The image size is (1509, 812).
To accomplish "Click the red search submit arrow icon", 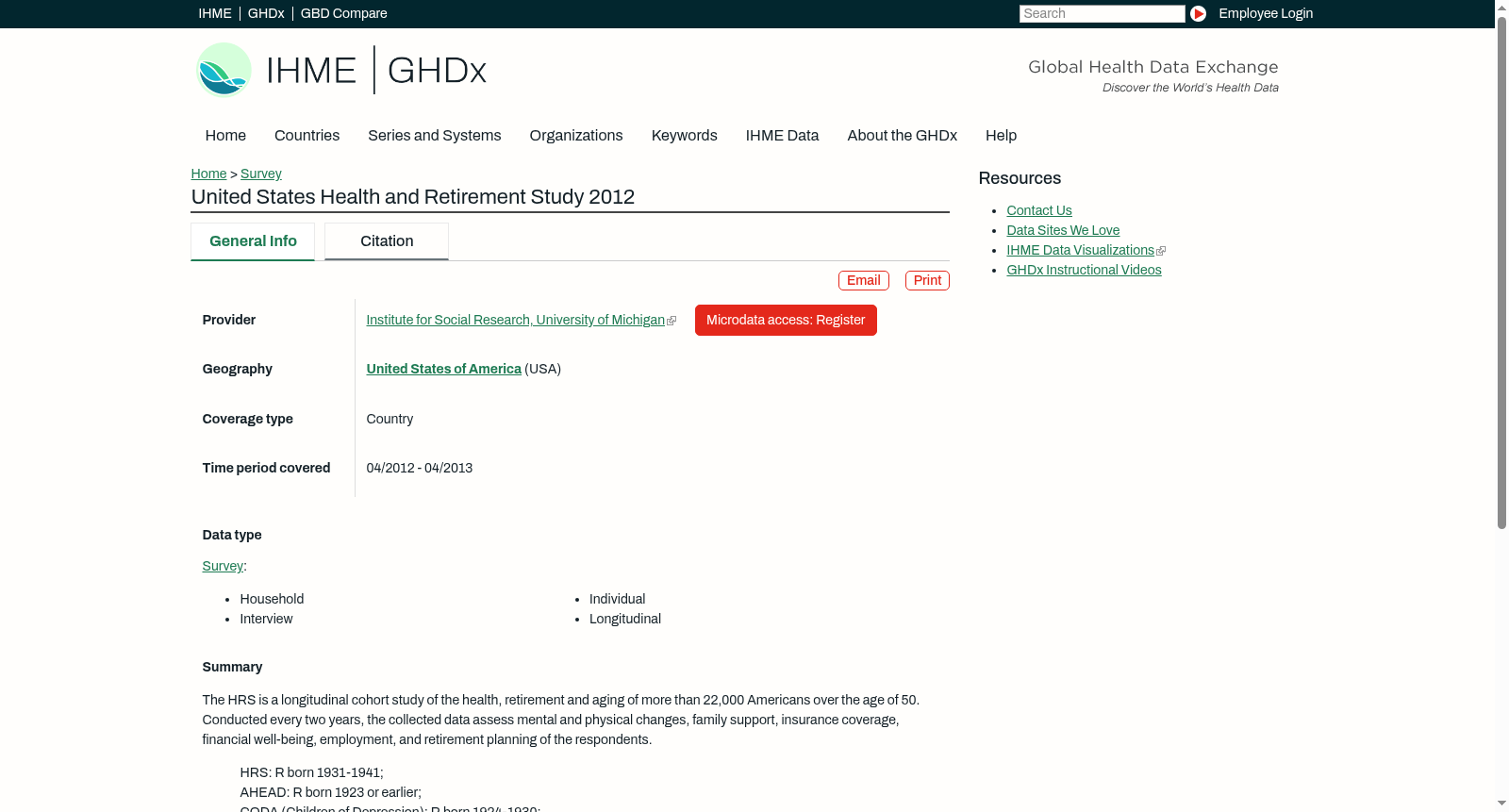I will (1198, 13).
